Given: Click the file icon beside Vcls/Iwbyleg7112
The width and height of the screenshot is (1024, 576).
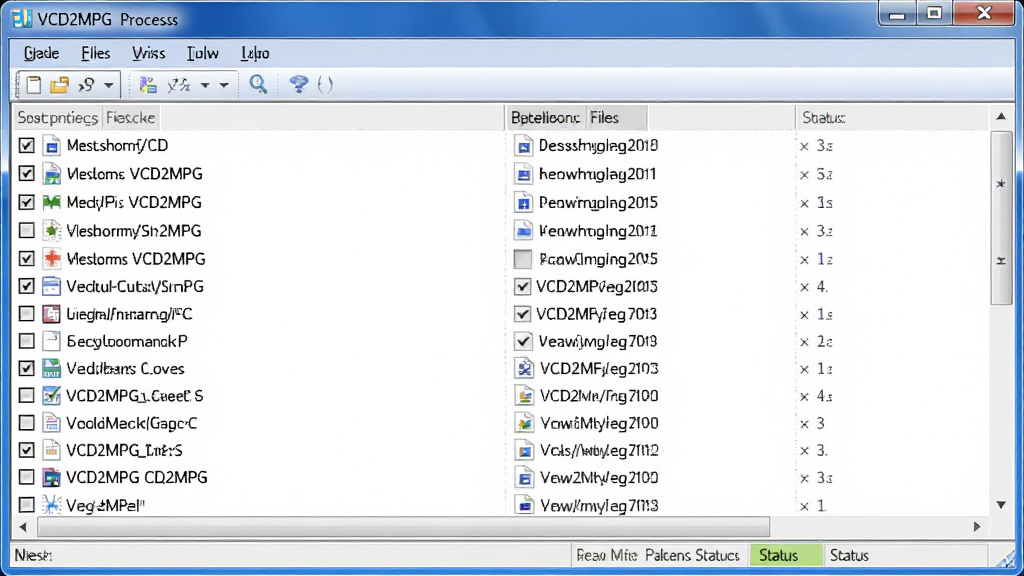Looking at the screenshot, I should click(x=523, y=451).
